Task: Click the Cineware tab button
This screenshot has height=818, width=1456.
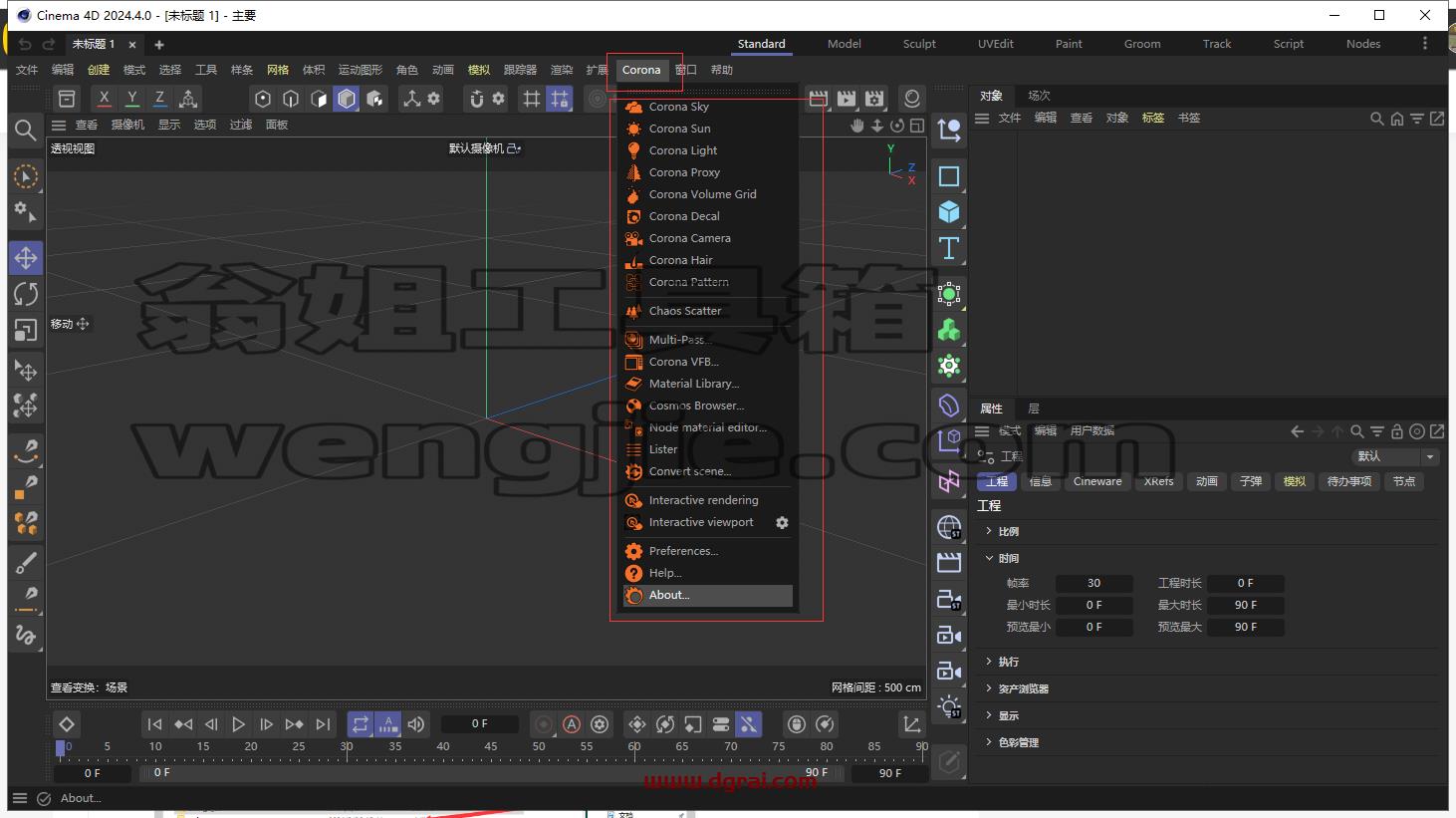Action: 1097,481
